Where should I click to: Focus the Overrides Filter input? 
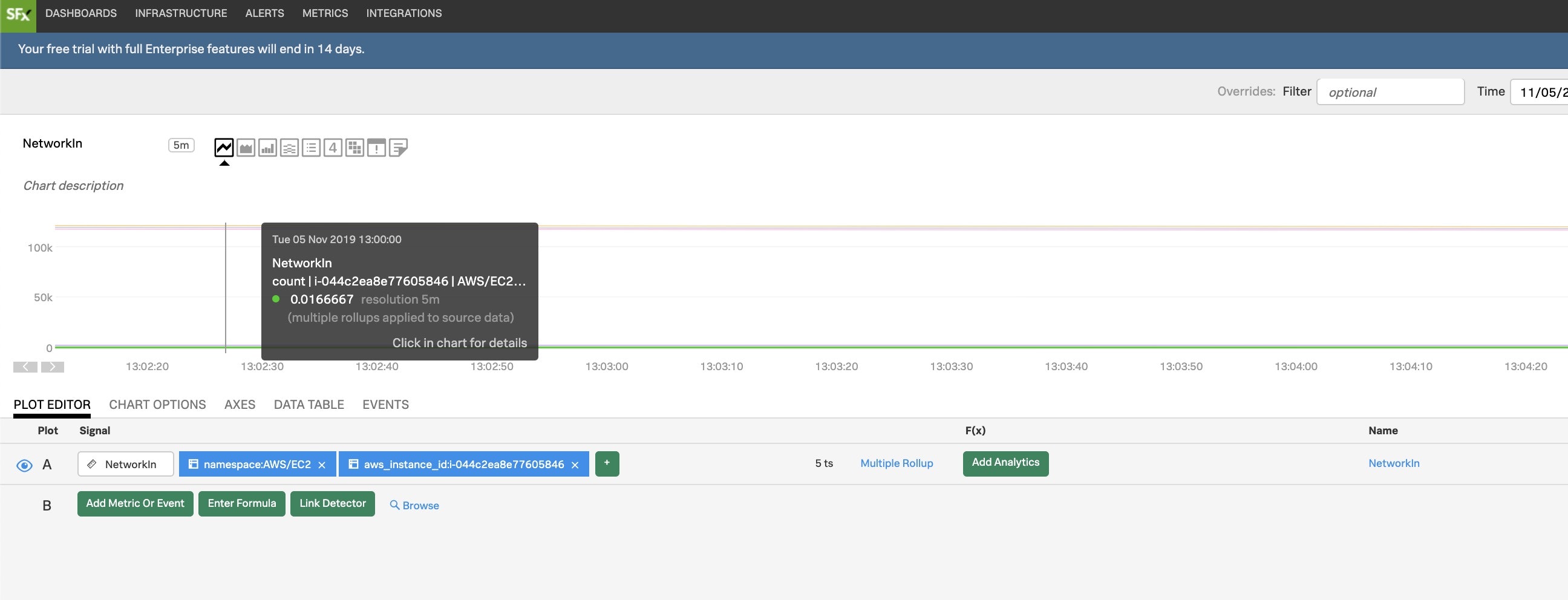[1390, 92]
